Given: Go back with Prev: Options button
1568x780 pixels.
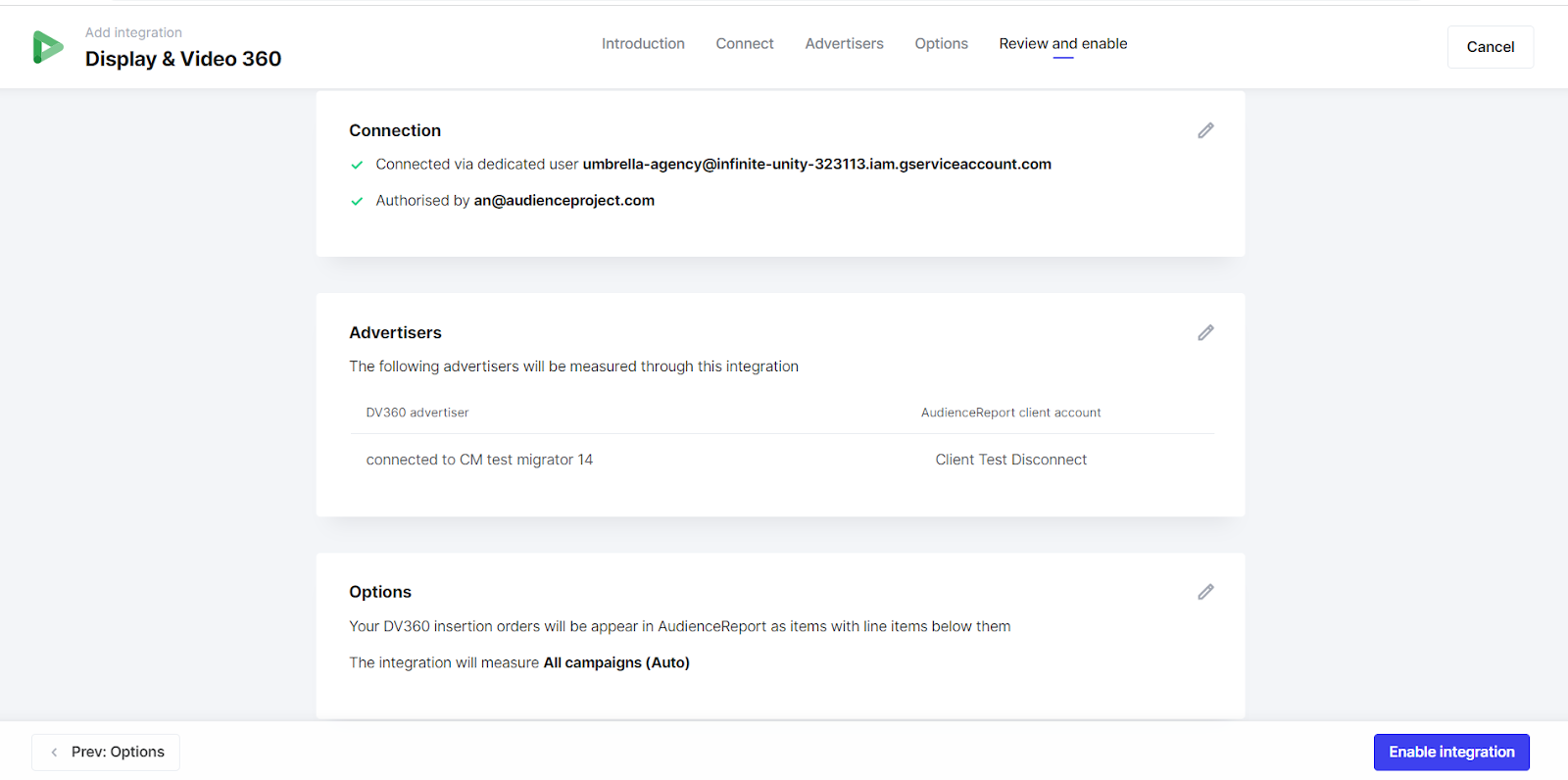Looking at the screenshot, I should (x=106, y=752).
